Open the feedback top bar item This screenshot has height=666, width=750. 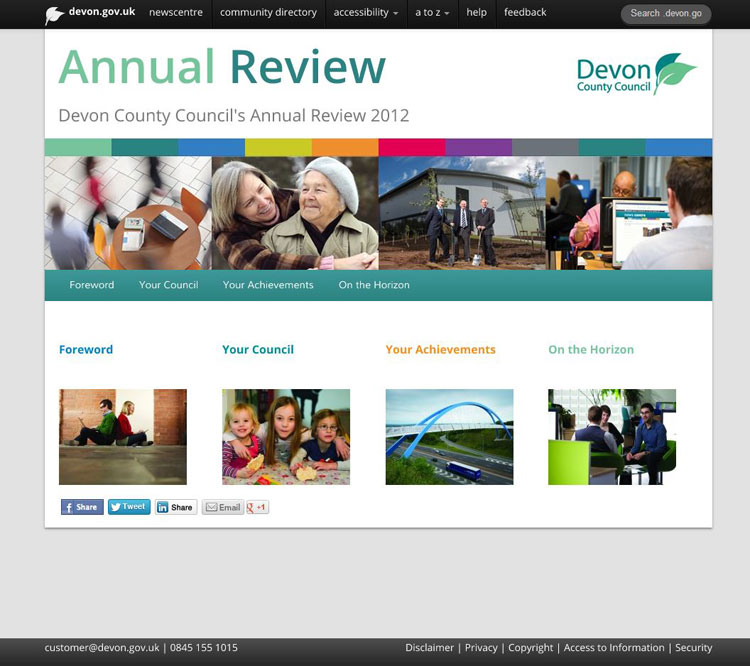525,12
